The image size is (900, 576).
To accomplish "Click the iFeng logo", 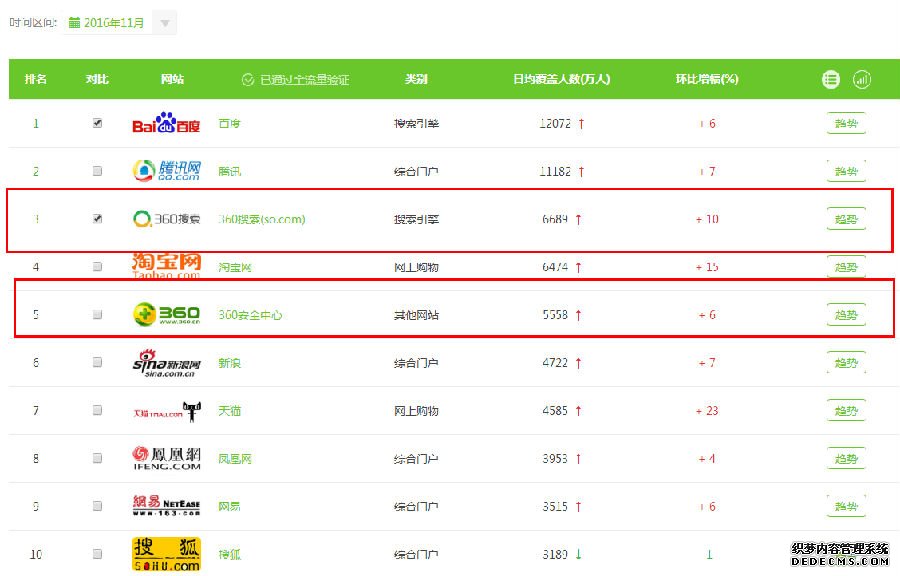I will tap(166, 458).
